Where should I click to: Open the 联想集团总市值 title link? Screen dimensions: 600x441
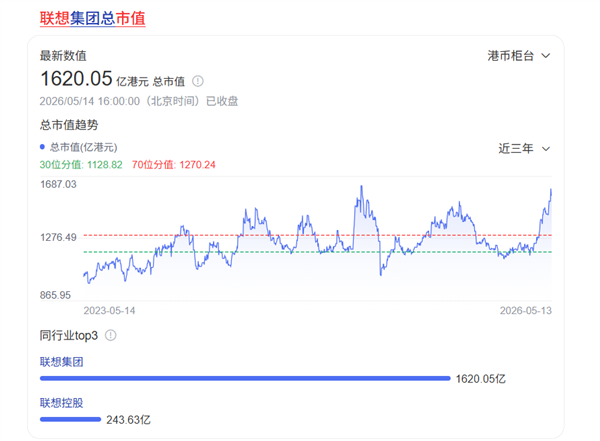pos(93,18)
